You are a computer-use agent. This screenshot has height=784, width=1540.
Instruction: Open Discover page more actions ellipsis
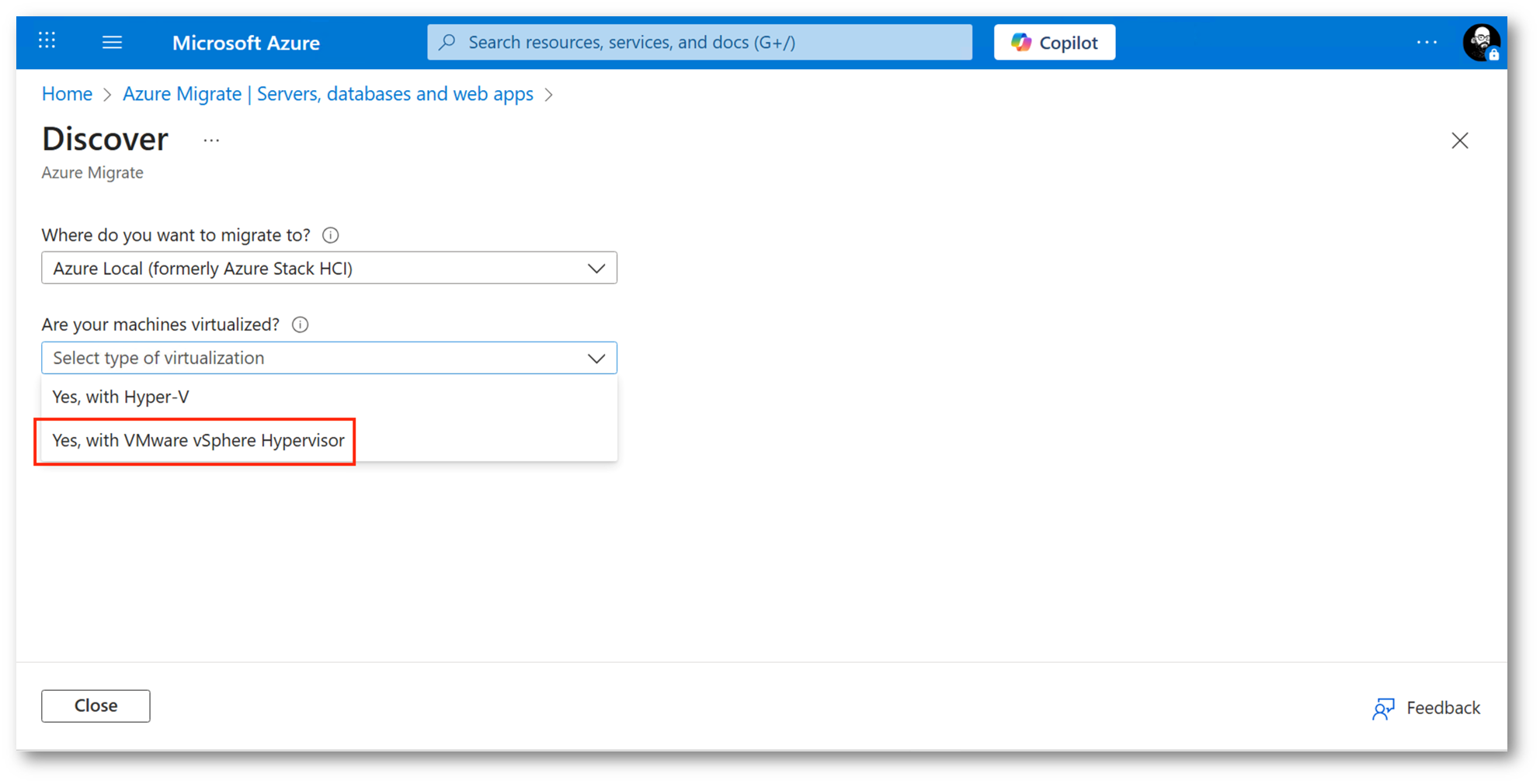[x=211, y=140]
